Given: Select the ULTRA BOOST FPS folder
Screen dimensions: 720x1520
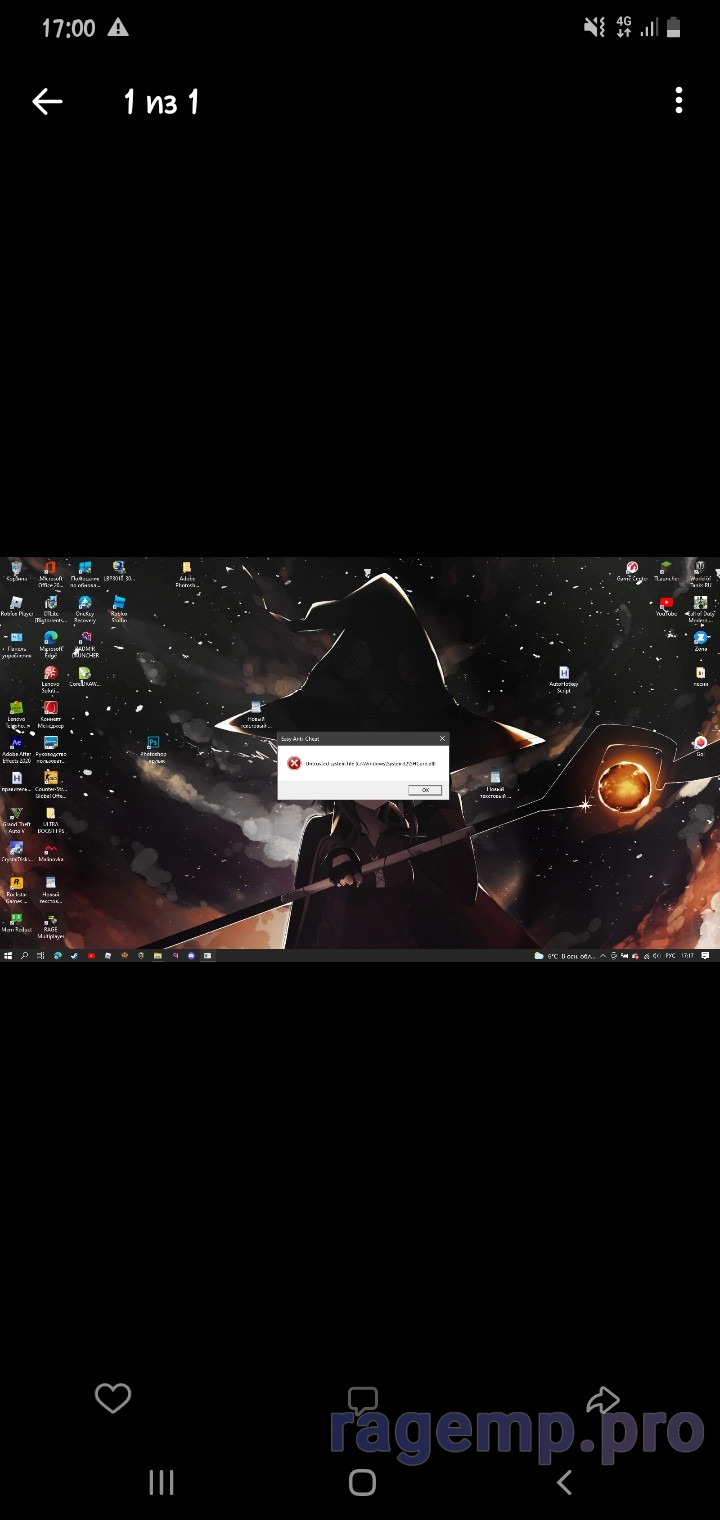Looking at the screenshot, I should coord(50,820).
